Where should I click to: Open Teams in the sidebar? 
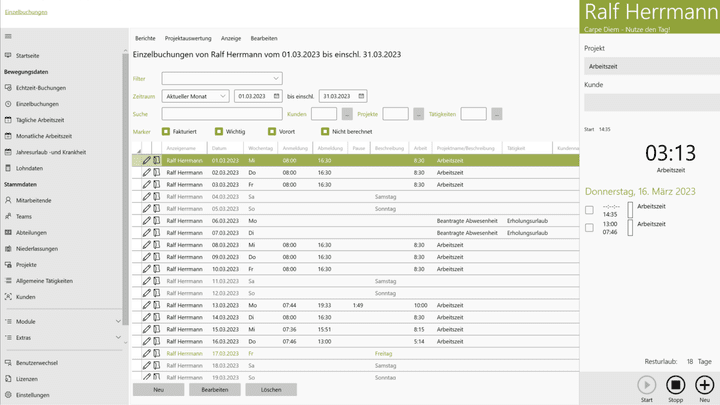[24, 216]
